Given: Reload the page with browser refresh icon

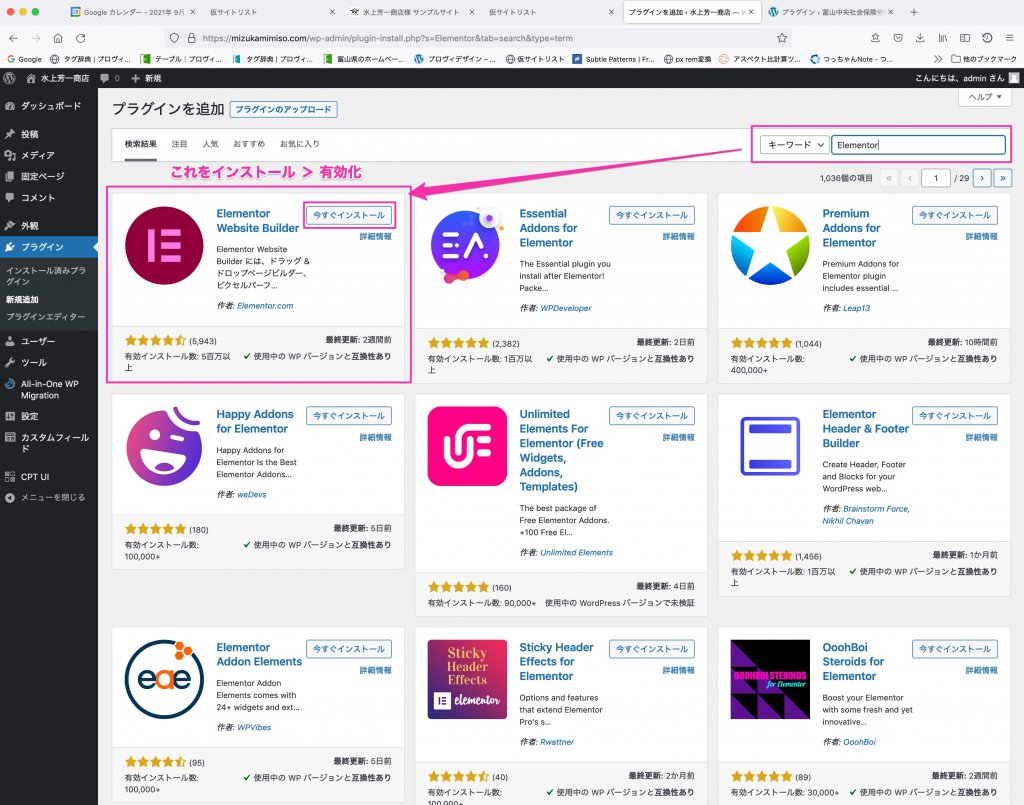Looking at the screenshot, I should click(82, 38).
